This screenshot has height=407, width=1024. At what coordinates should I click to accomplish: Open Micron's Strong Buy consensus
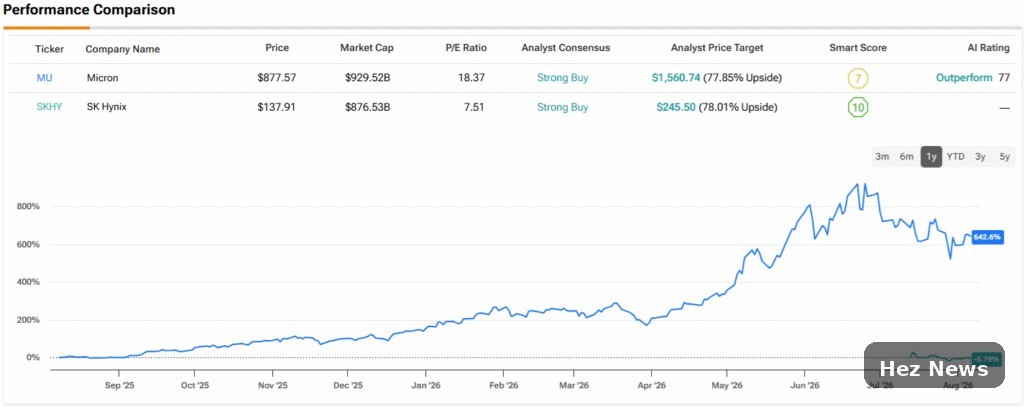click(x=562, y=78)
